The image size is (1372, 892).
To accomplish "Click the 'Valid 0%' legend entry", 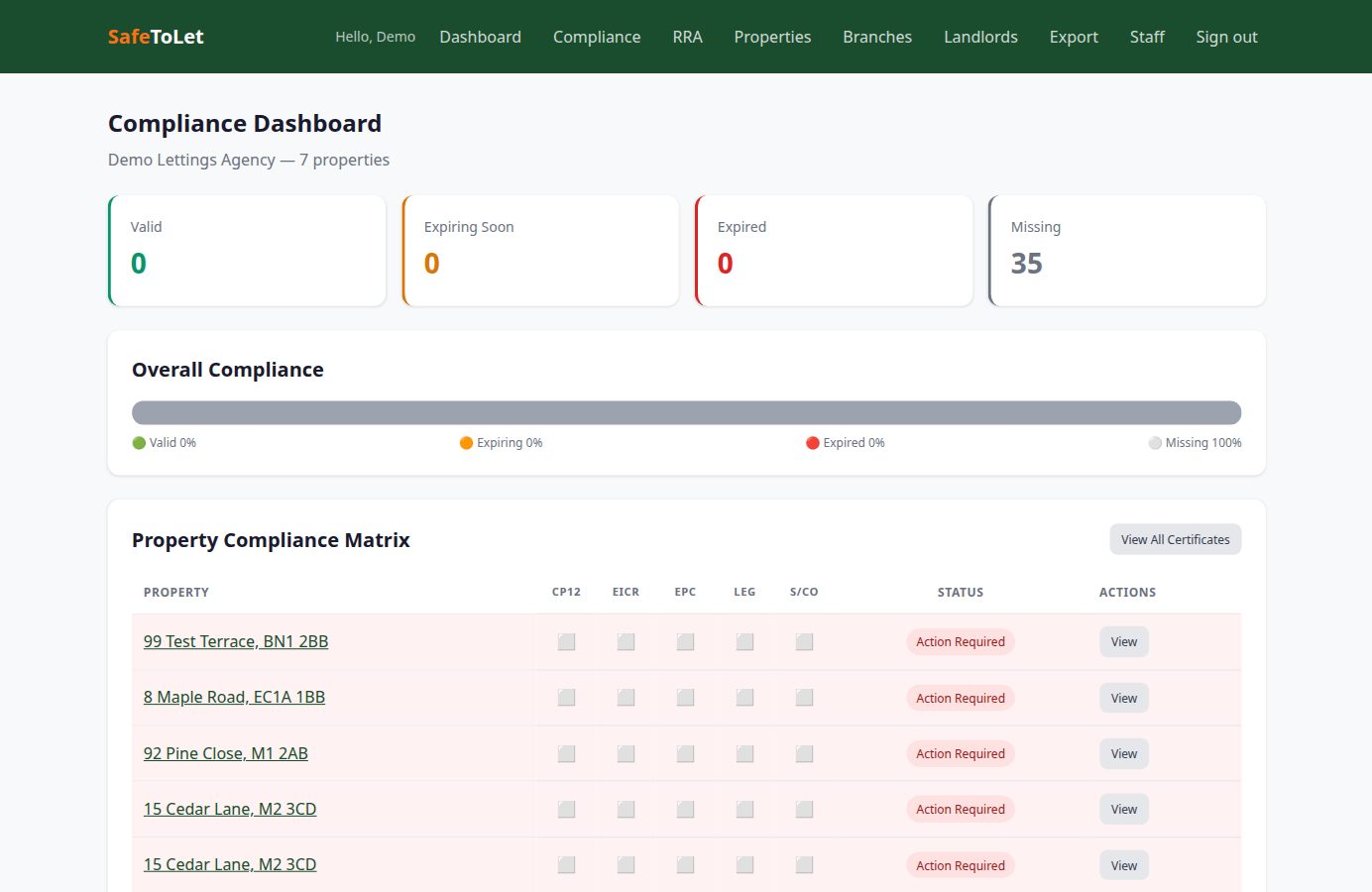I will 165,443.
